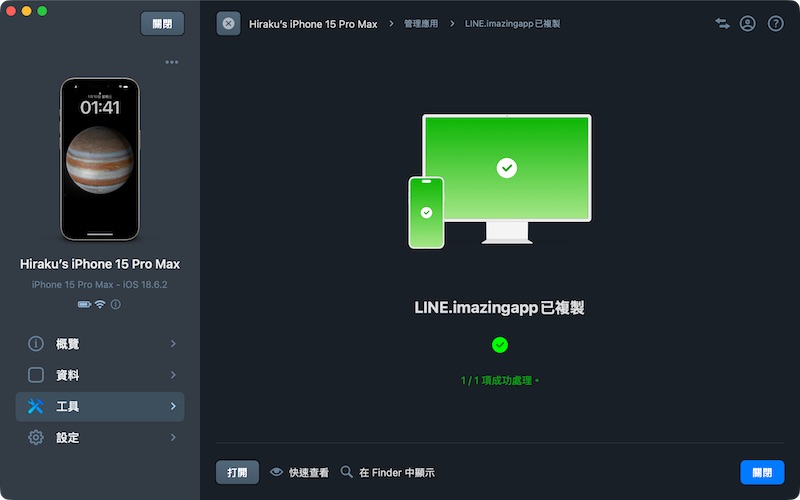Click the 打開 button
The height and width of the screenshot is (500, 800).
coord(237,472)
